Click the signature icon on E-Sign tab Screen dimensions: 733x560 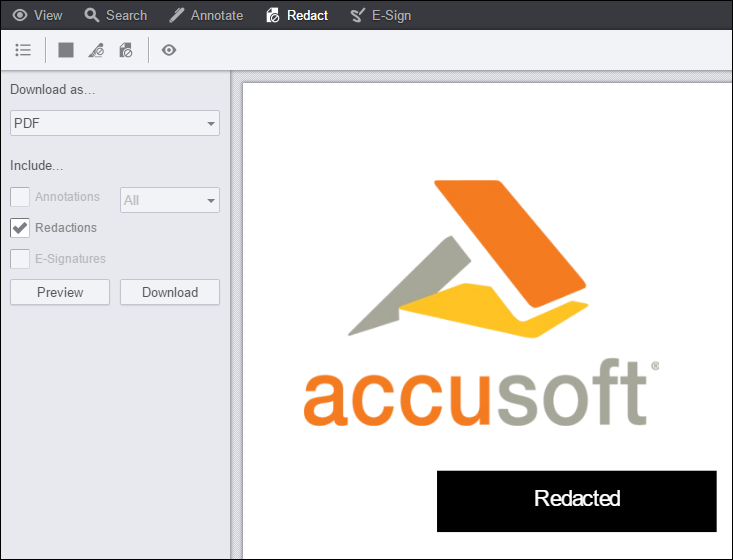tap(358, 15)
